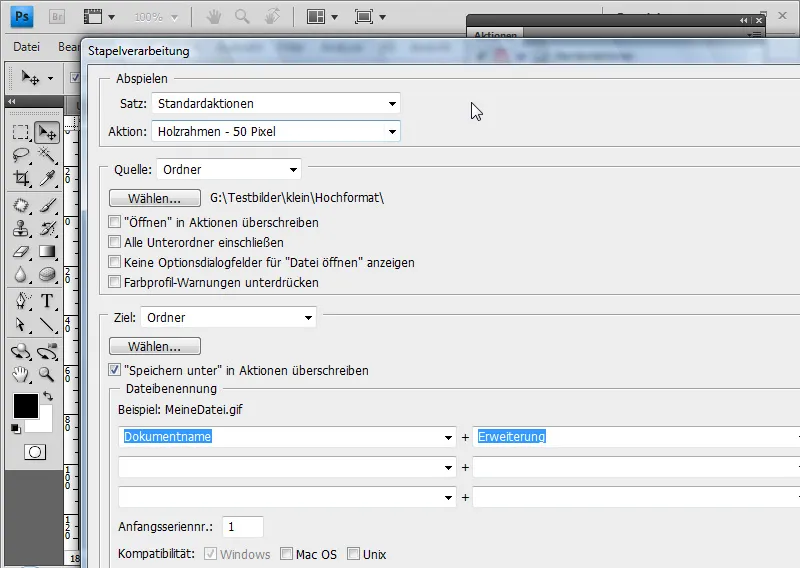Image resolution: width=800 pixels, height=568 pixels.
Task: Click the Beispiel: MeineDatei.gif text
Action: click(x=180, y=410)
